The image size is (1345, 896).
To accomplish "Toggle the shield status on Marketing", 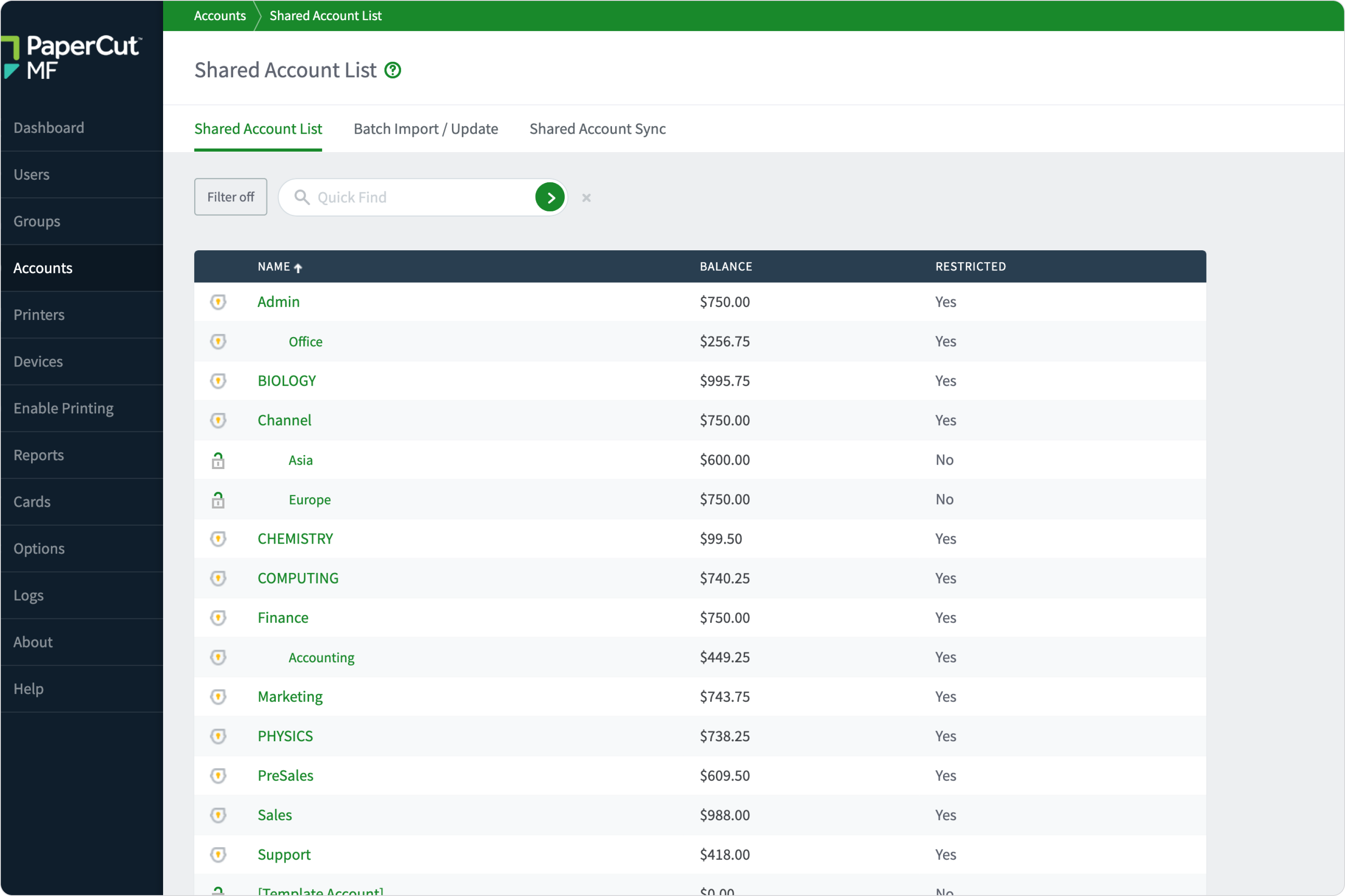I will click(219, 697).
